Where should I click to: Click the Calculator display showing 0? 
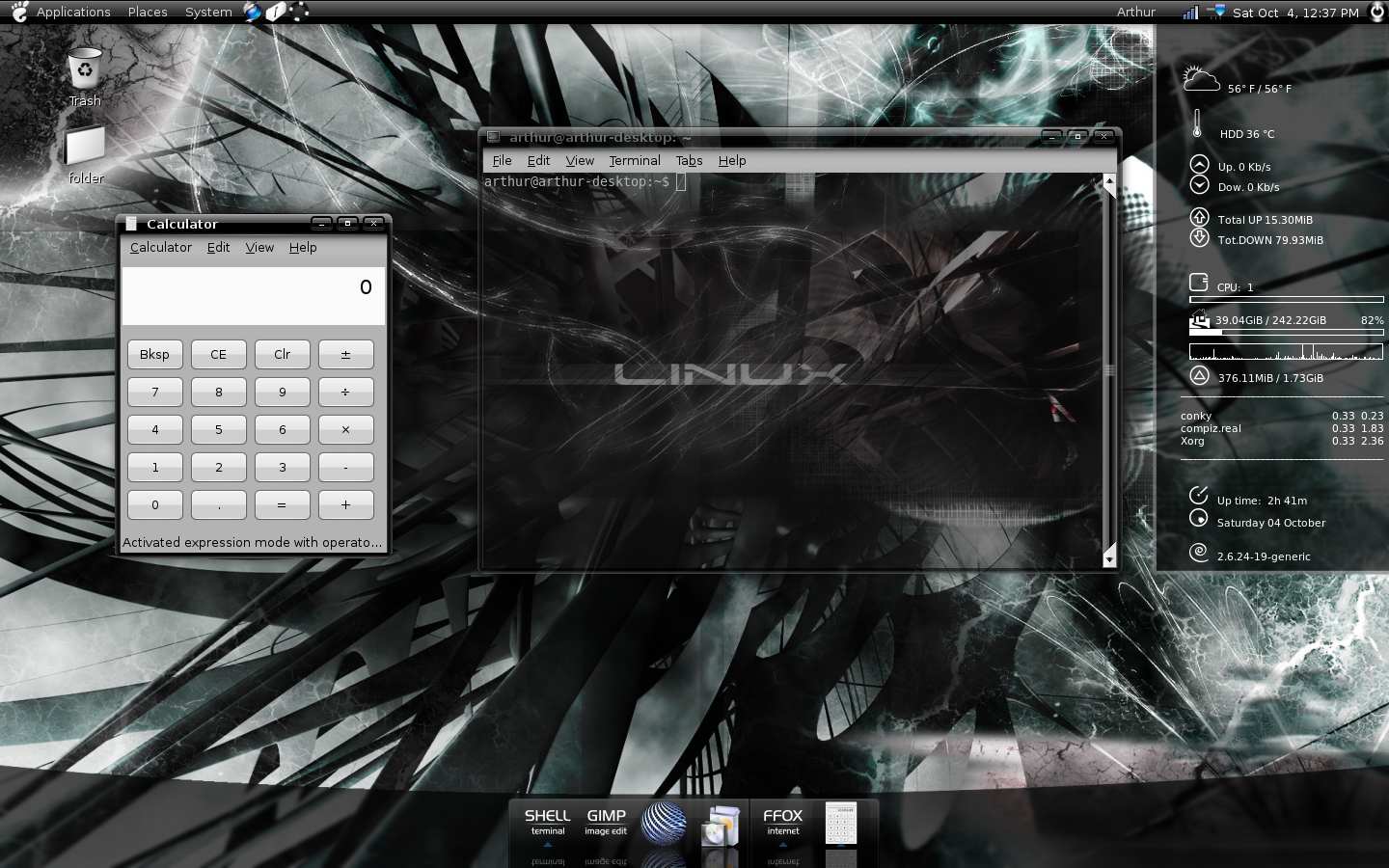point(253,296)
